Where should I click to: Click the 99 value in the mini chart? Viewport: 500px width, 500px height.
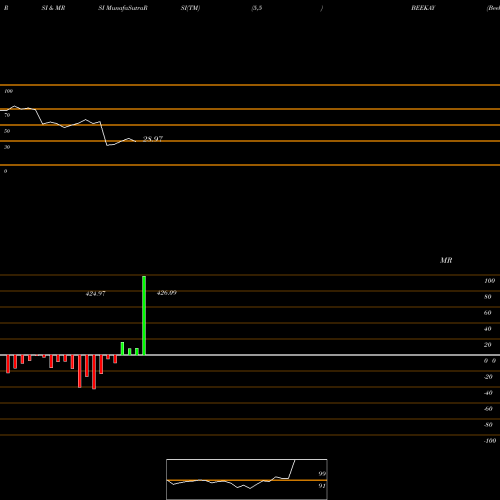(x=322, y=474)
